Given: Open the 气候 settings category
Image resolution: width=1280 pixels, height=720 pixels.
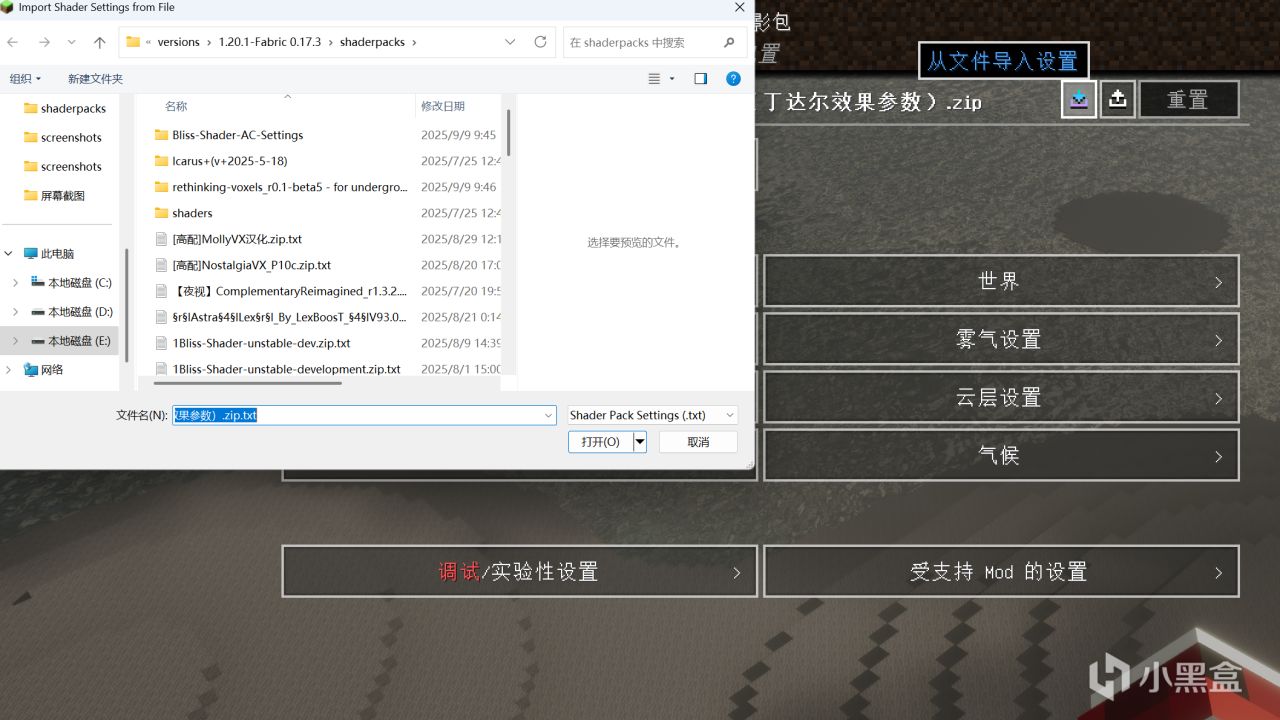Looking at the screenshot, I should [1001, 455].
